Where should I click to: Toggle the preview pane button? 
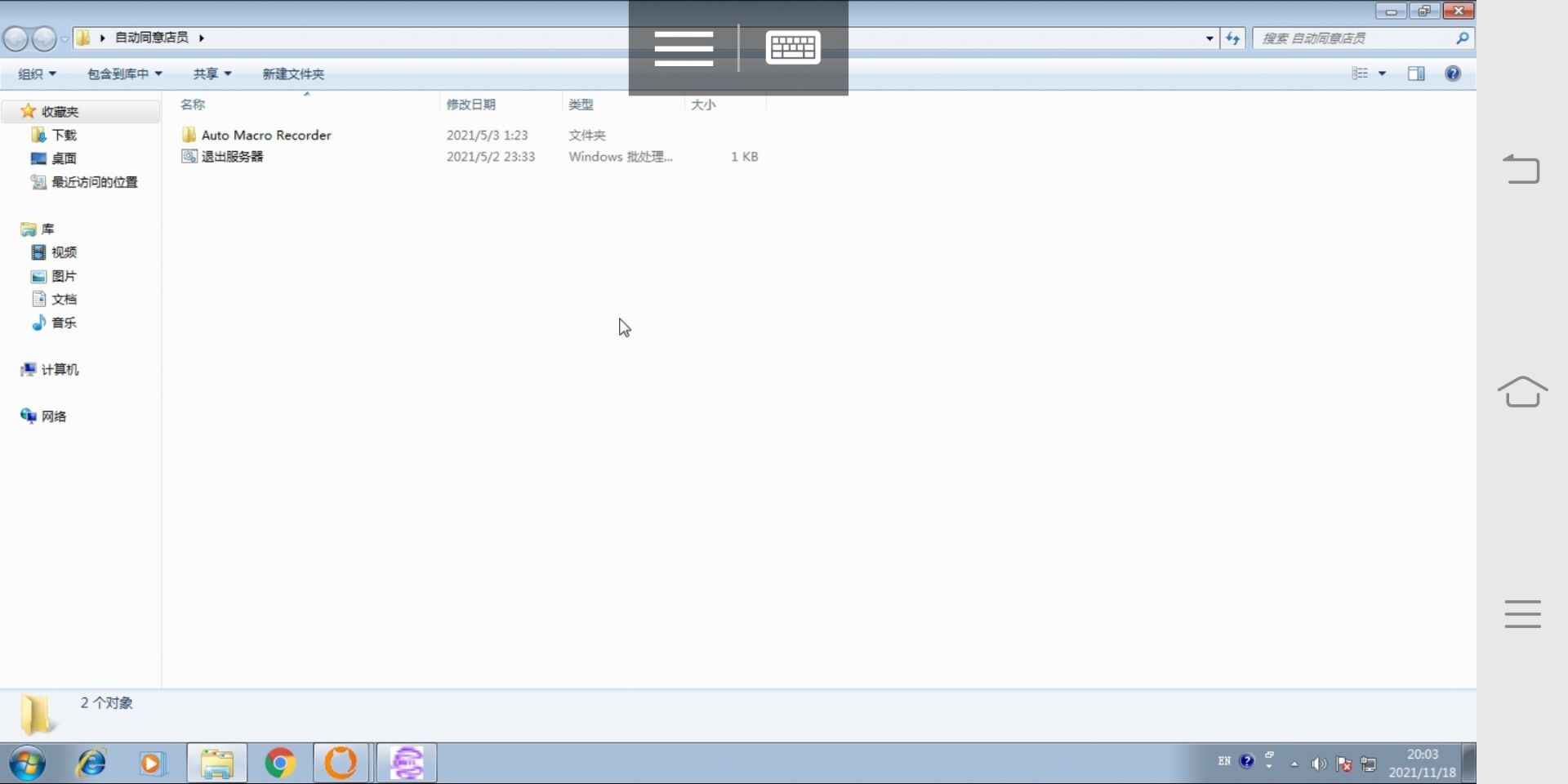click(1415, 73)
